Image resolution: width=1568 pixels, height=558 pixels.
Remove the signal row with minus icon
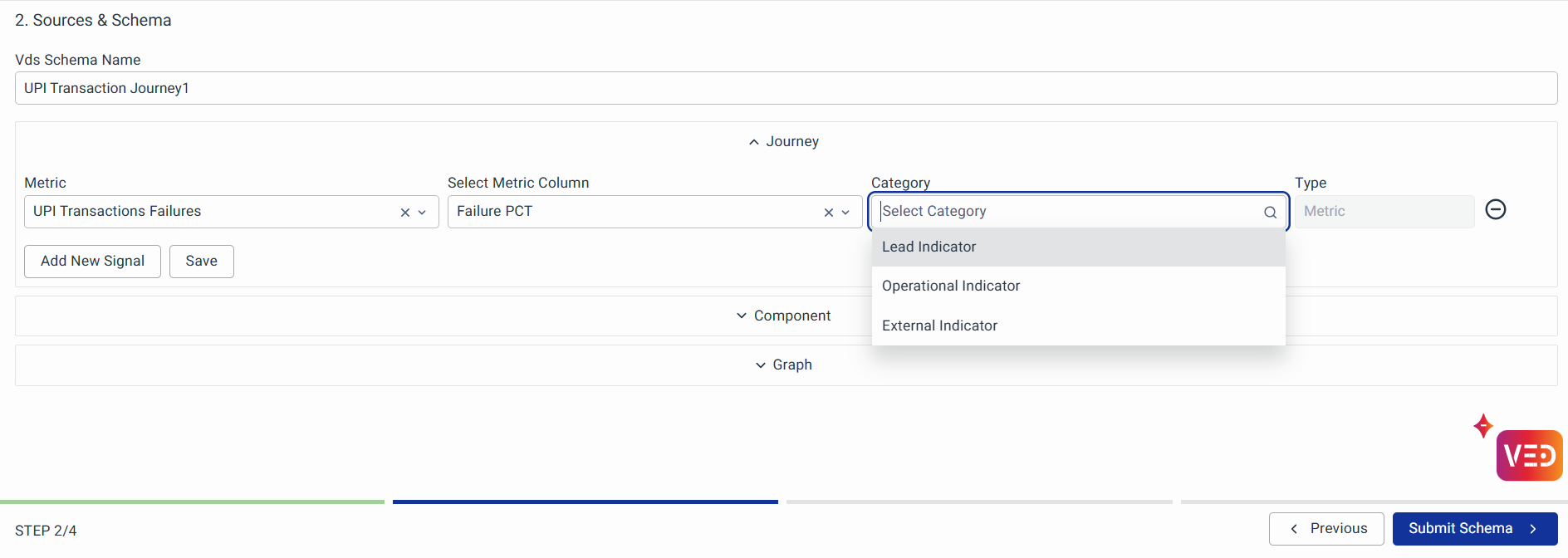pyautogui.click(x=1495, y=210)
